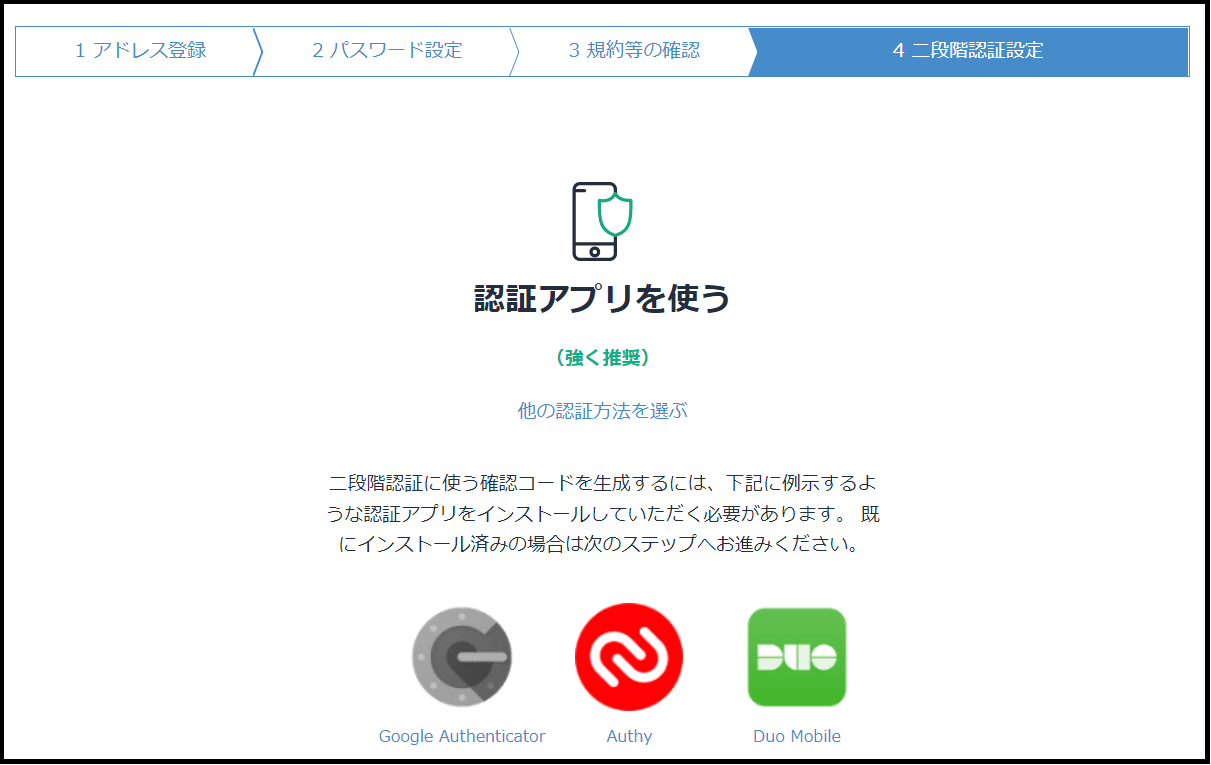Click the green （強く推奨） text
The image size is (1211, 765).
605,357
